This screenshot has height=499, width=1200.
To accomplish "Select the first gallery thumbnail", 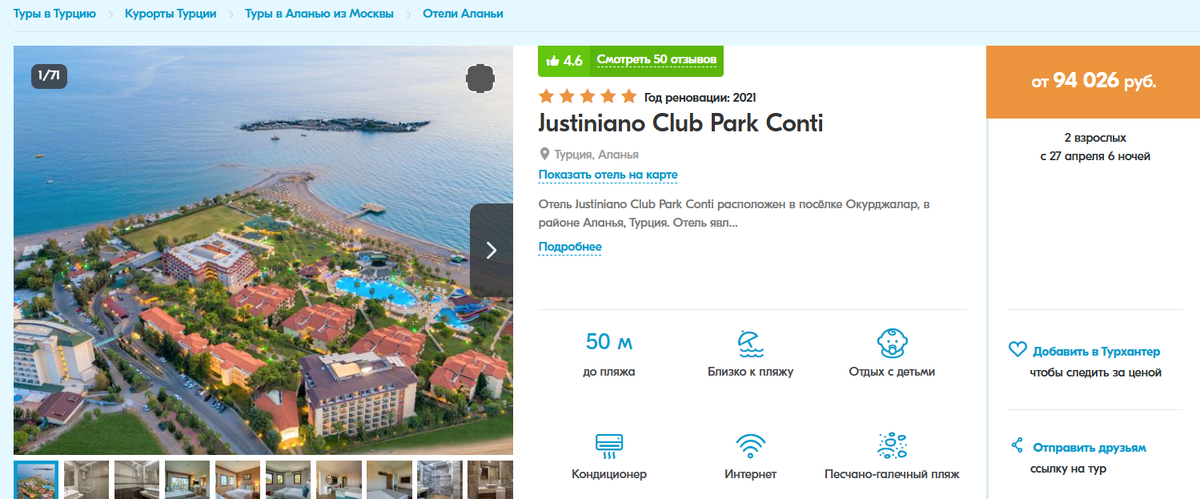I will coord(36,479).
